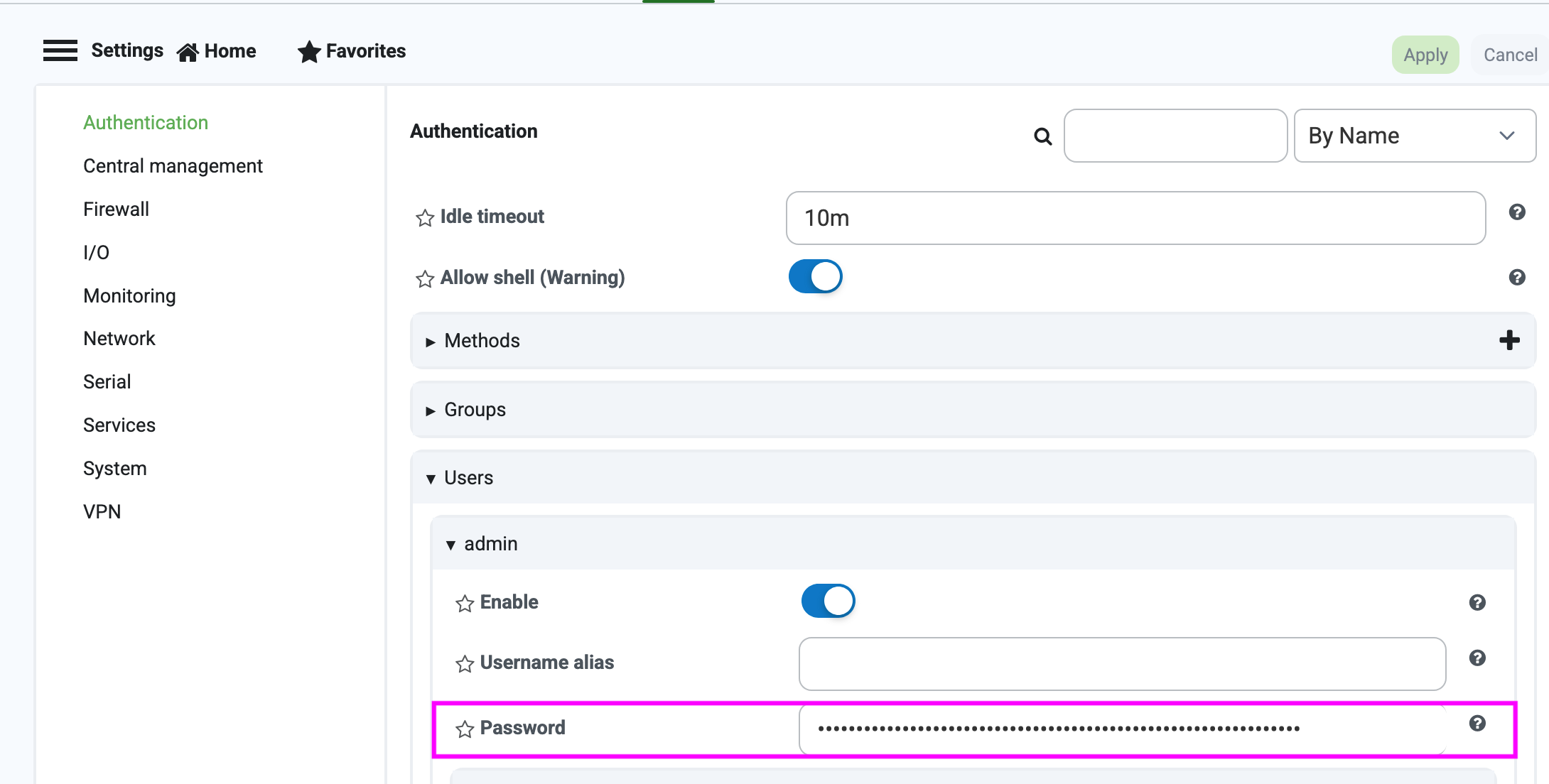
Task: Open the hamburger menu icon
Action: point(60,51)
